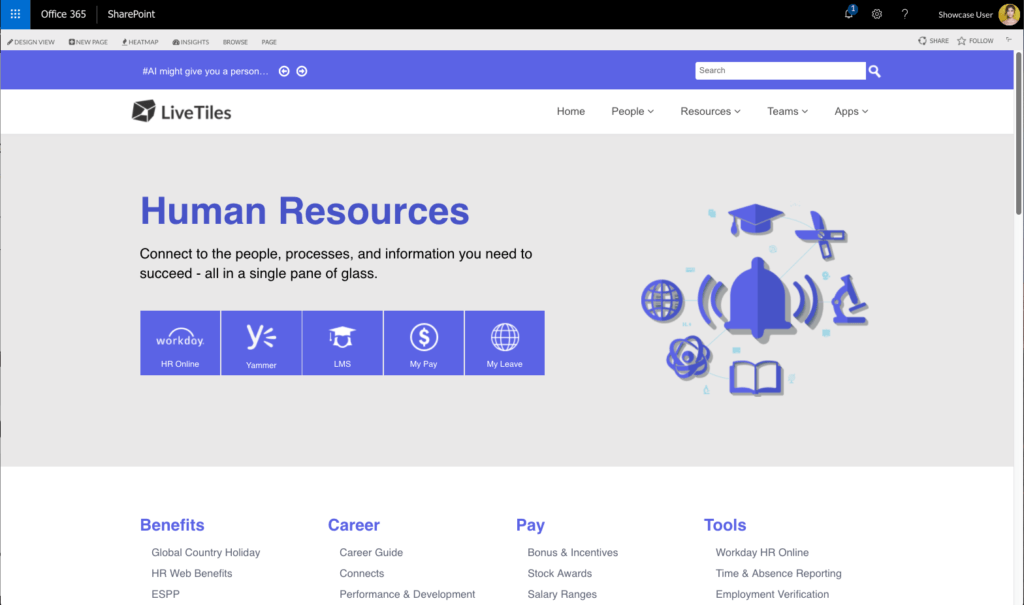Click the Design View pencil button
This screenshot has height=605, width=1024.
pyautogui.click(x=31, y=42)
